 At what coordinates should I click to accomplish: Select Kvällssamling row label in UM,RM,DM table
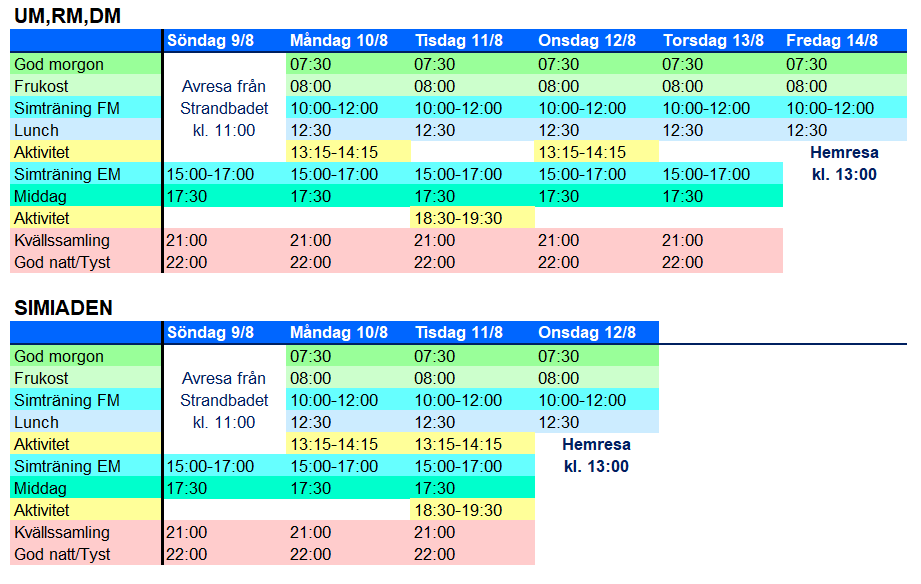click(62, 241)
